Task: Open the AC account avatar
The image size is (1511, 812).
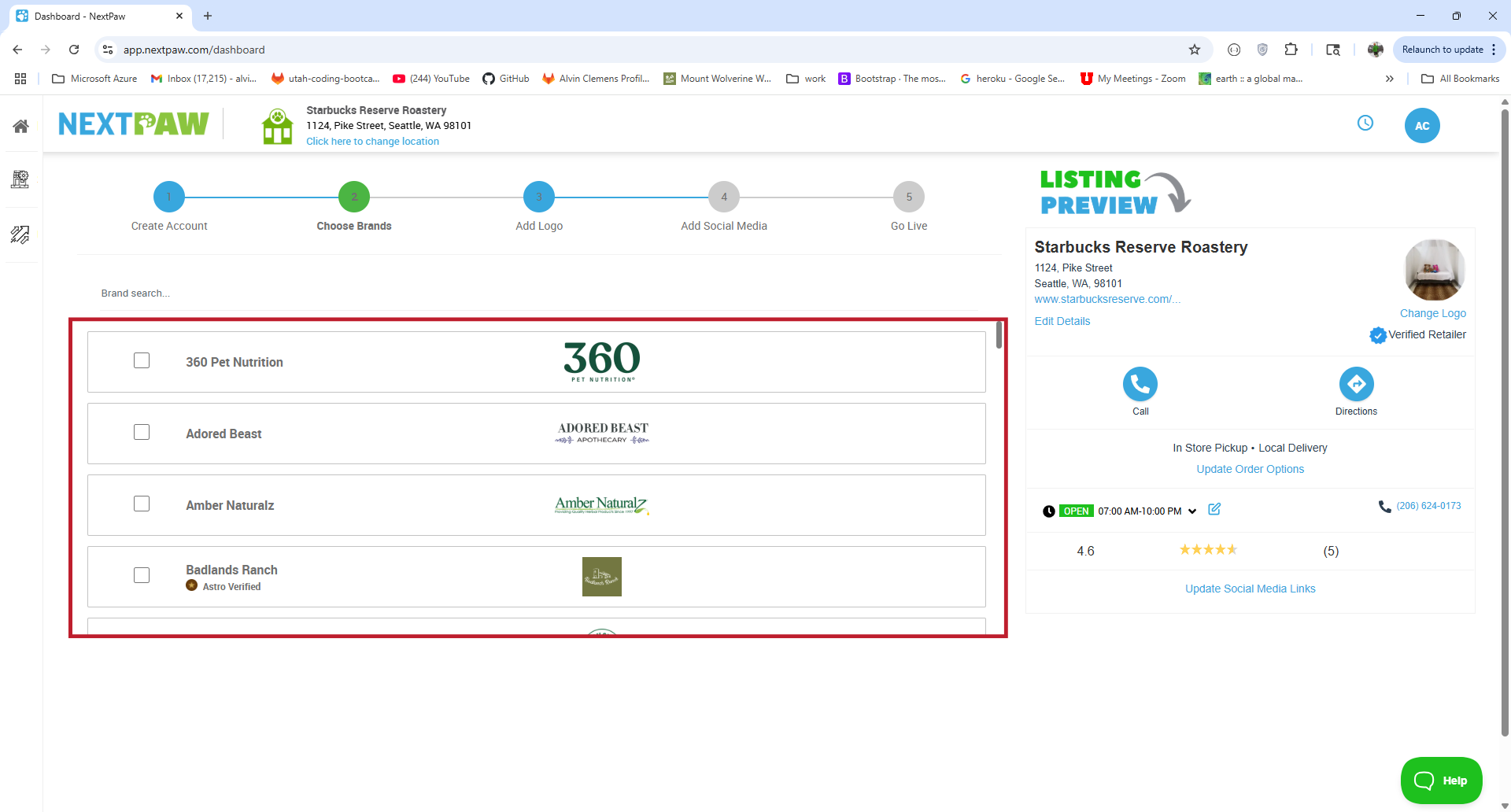Action: [x=1422, y=126]
